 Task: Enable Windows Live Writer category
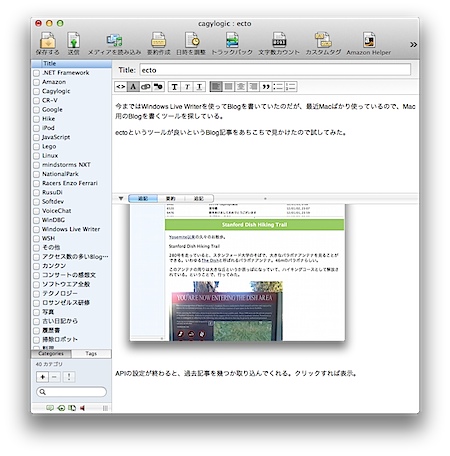point(37,229)
